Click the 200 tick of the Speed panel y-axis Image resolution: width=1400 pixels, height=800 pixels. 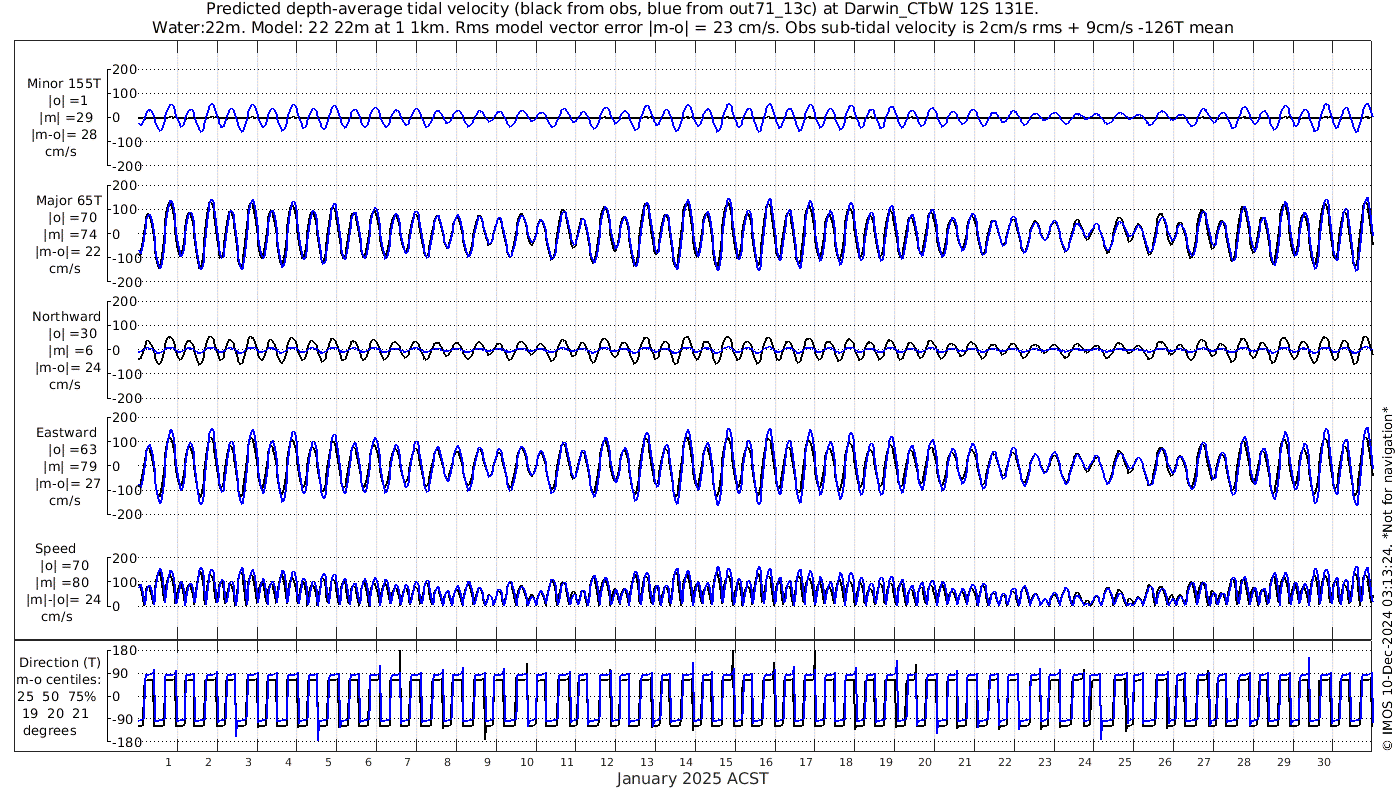[124, 558]
